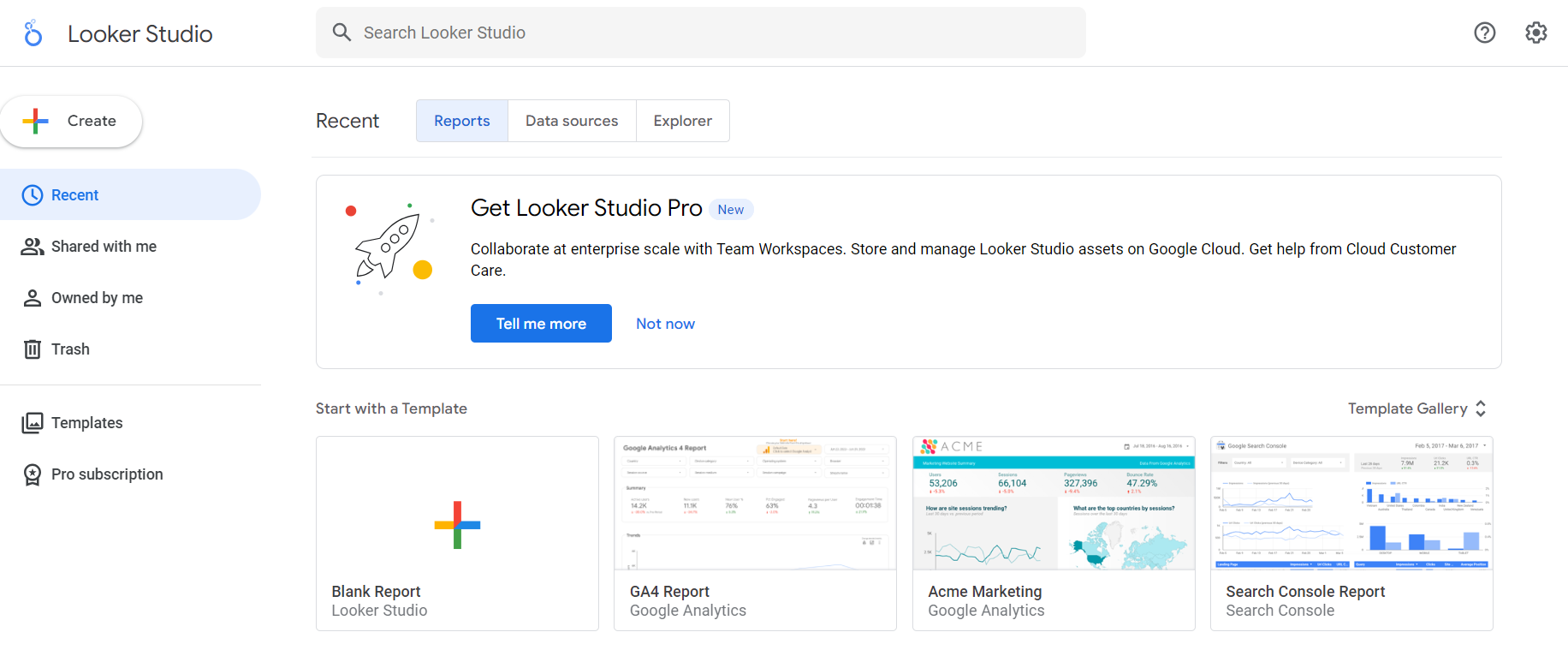Click the rocket illustration in Pro banner
The height and width of the screenshot is (650, 1568).
(x=392, y=248)
